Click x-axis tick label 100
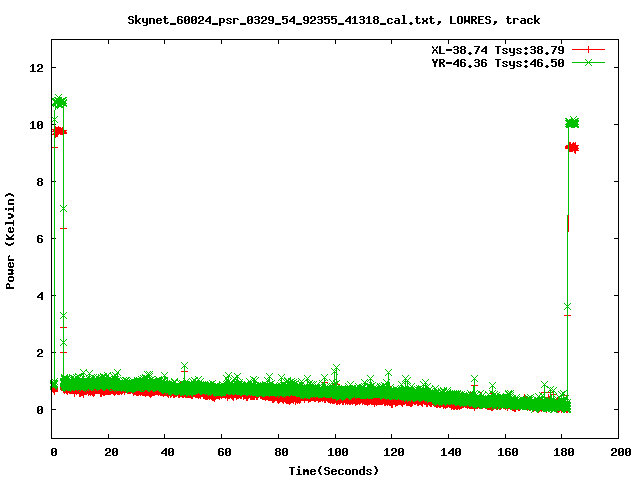The width and height of the screenshot is (640, 480). coord(338,452)
